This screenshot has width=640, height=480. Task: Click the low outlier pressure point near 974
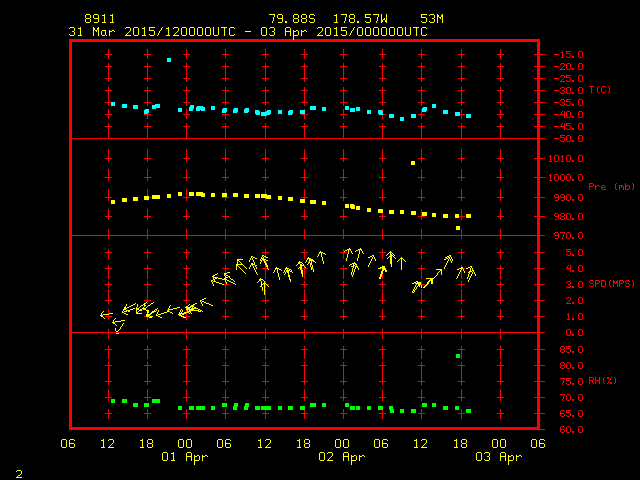[458, 228]
